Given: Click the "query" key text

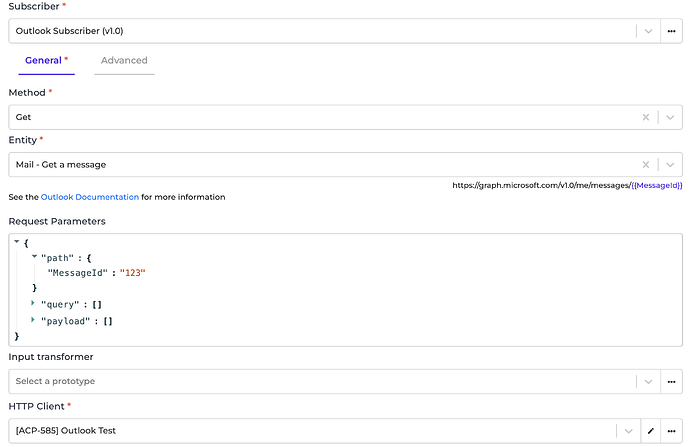Looking at the screenshot, I should click(x=60, y=304).
